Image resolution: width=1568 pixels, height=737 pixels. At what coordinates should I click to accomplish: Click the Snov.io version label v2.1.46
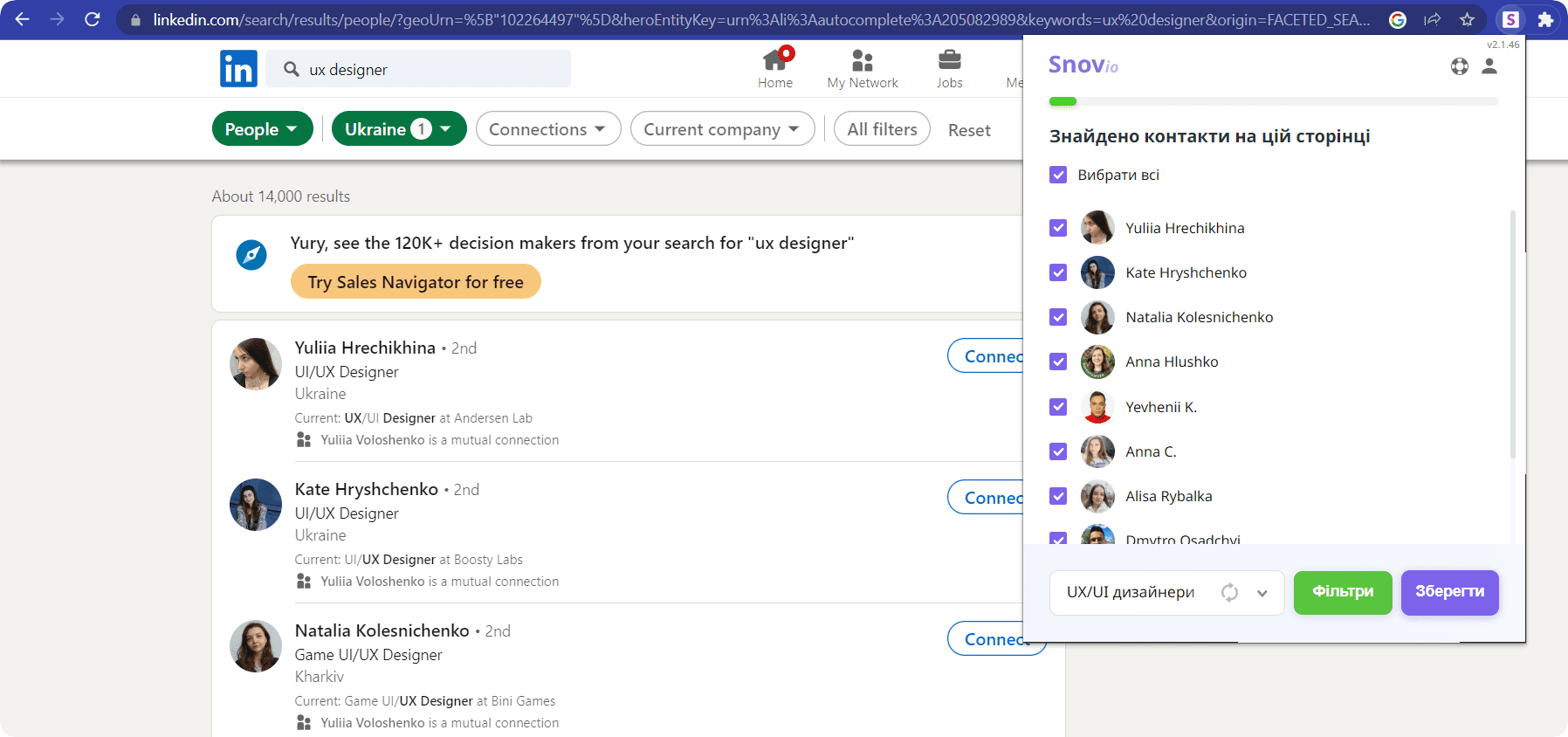pyautogui.click(x=1503, y=45)
